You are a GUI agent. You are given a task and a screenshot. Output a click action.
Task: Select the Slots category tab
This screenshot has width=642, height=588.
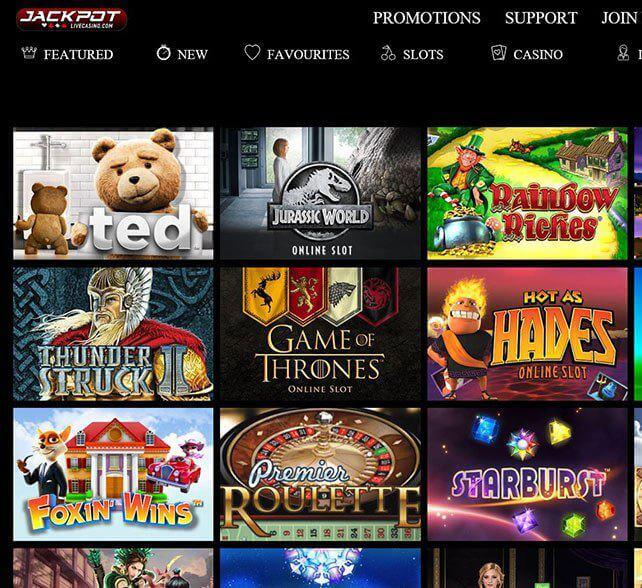point(423,54)
